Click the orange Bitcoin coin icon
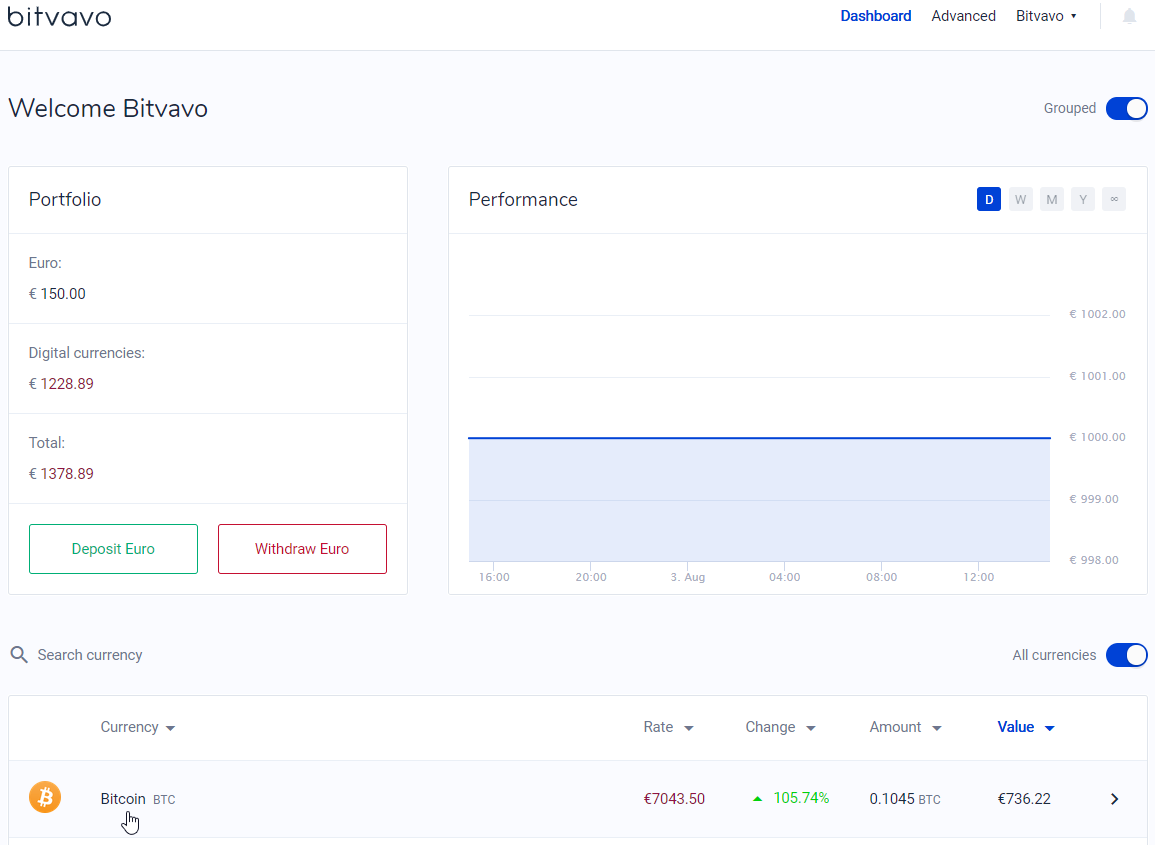Screen dimensions: 1155x845 (45, 798)
